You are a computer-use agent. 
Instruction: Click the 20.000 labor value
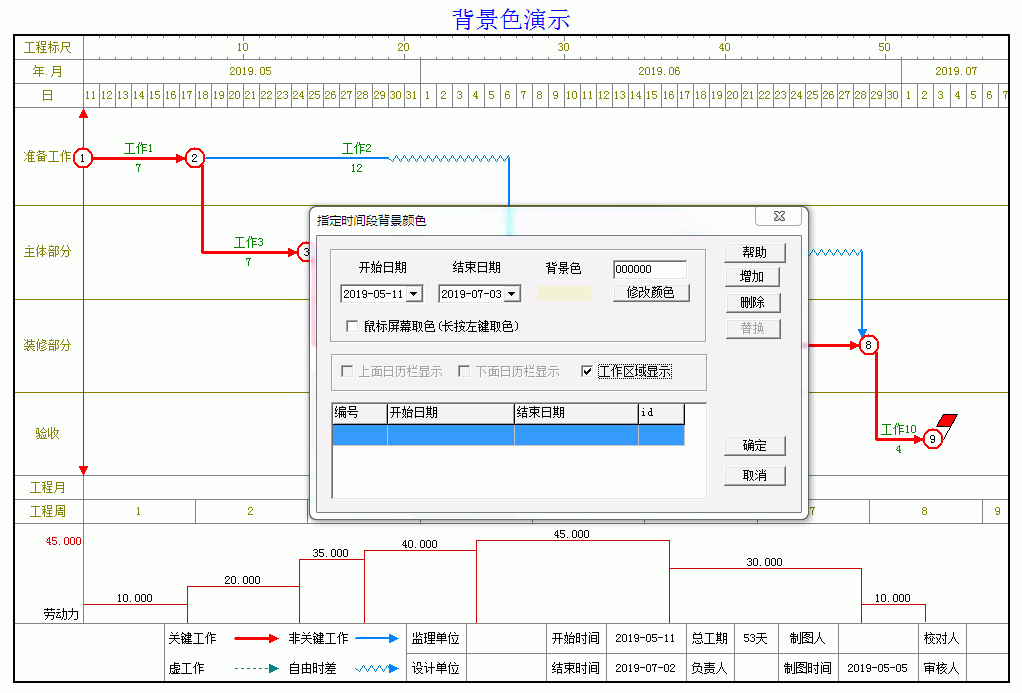click(x=242, y=580)
